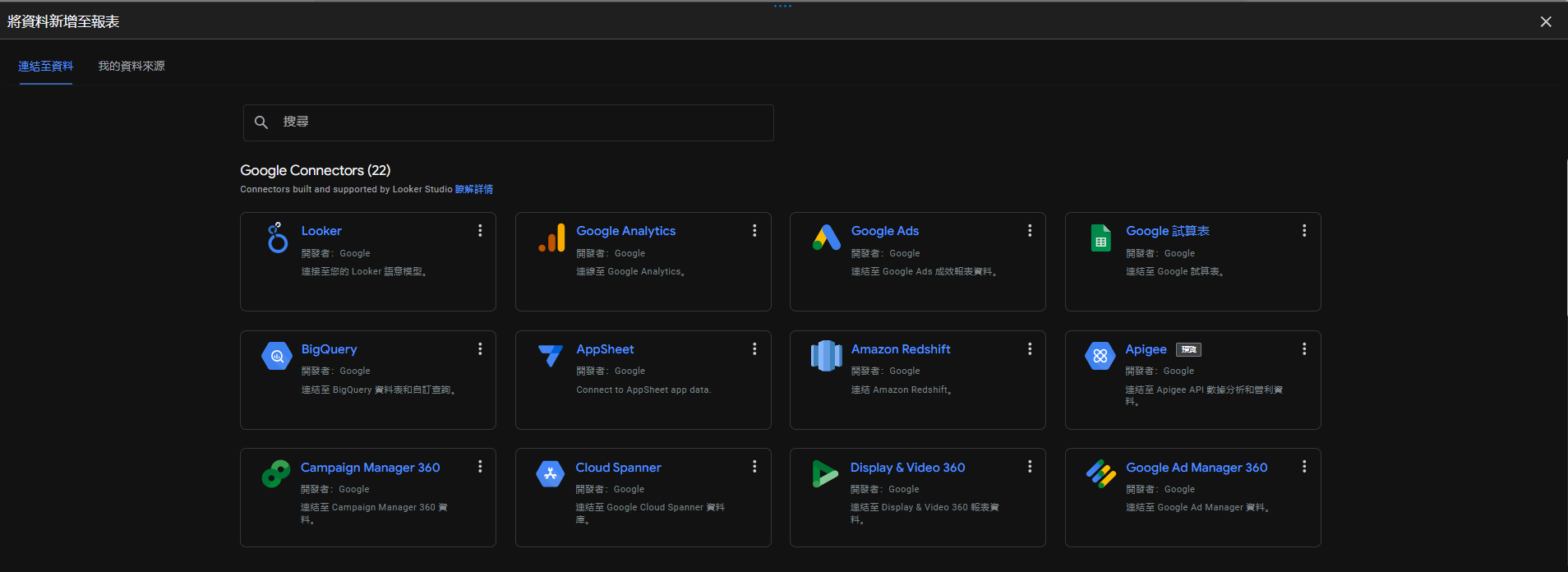
Task: Select the Display & Video 360 title
Action: click(907, 467)
